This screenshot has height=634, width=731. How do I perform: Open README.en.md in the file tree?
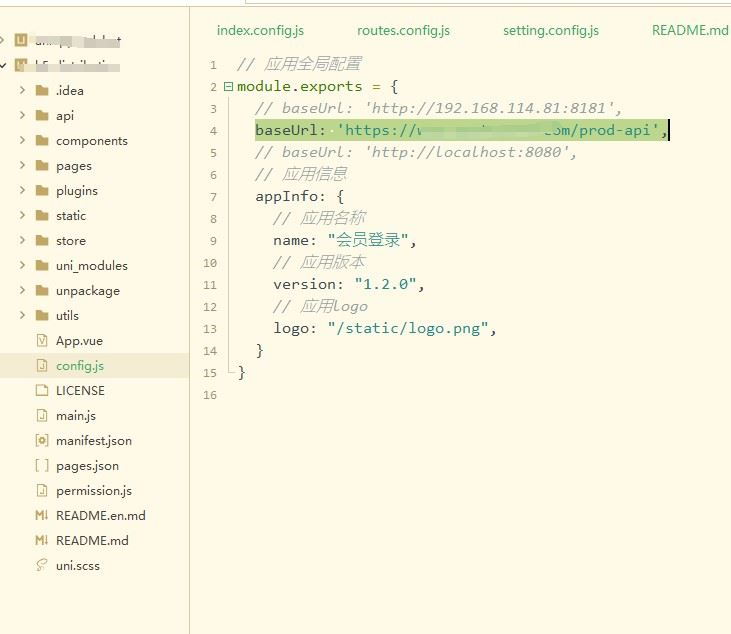(101, 516)
